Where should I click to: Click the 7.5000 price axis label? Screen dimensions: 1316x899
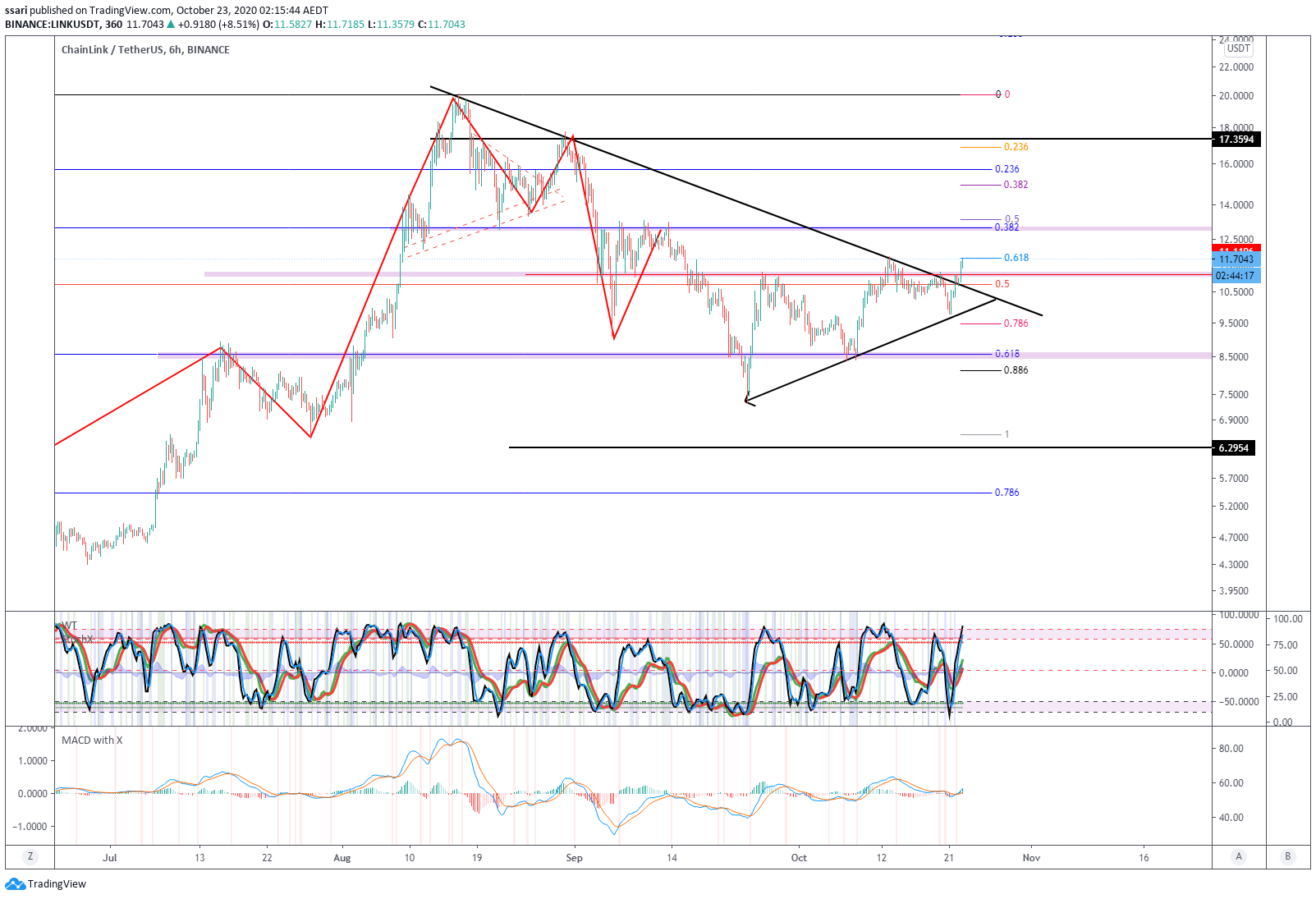(x=1234, y=395)
